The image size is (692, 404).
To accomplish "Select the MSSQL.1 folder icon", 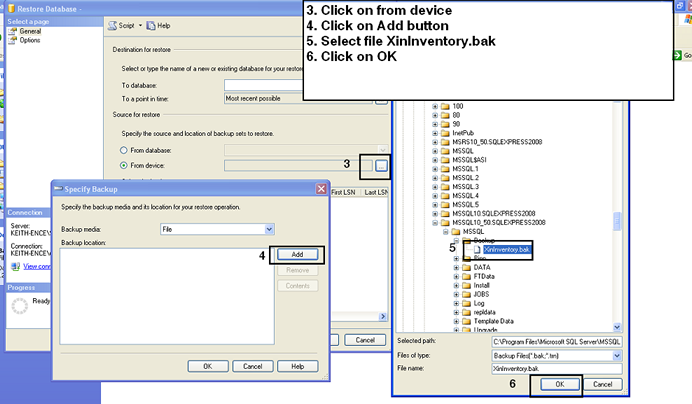I will click(x=445, y=169).
